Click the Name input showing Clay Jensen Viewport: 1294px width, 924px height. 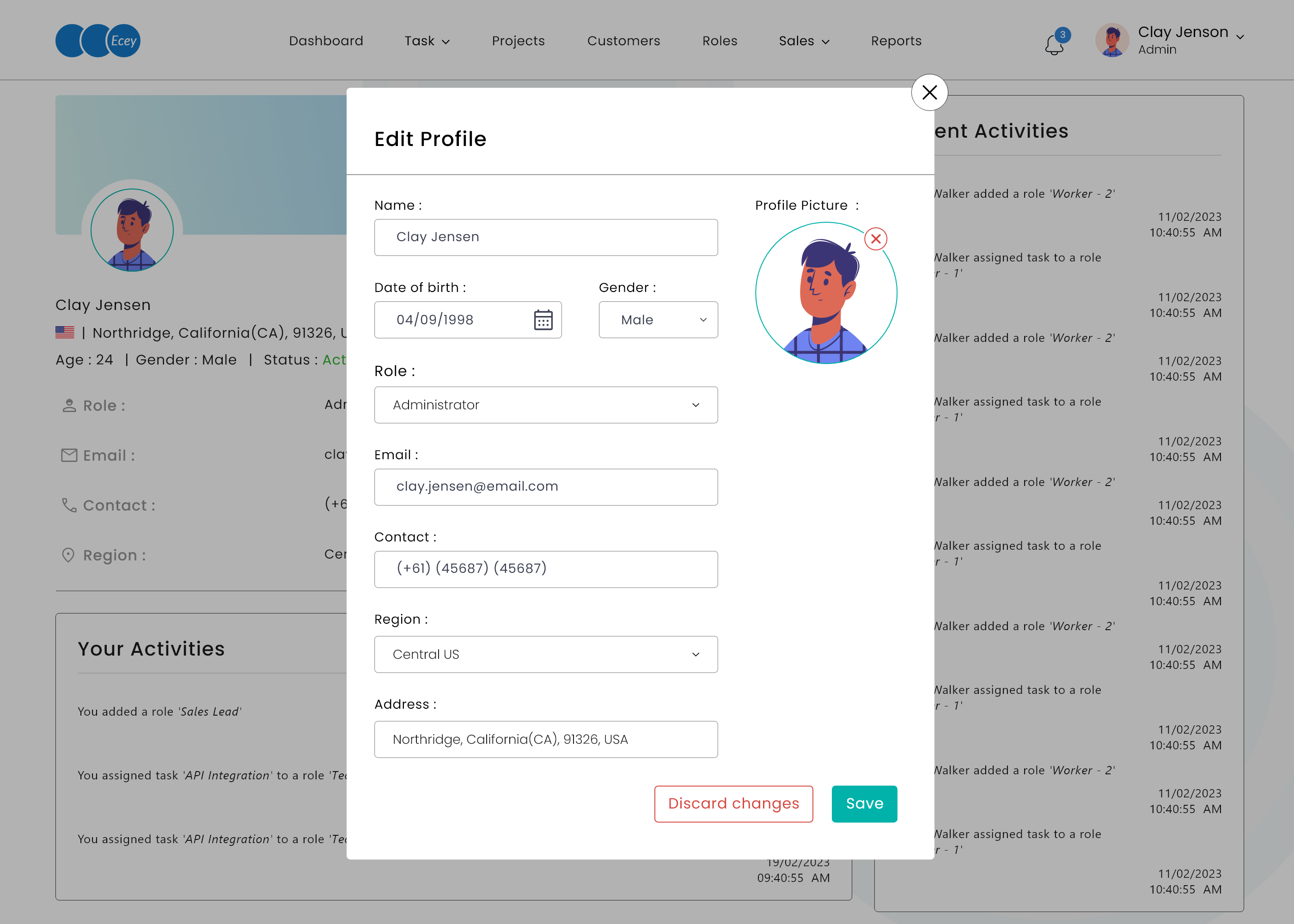point(546,237)
